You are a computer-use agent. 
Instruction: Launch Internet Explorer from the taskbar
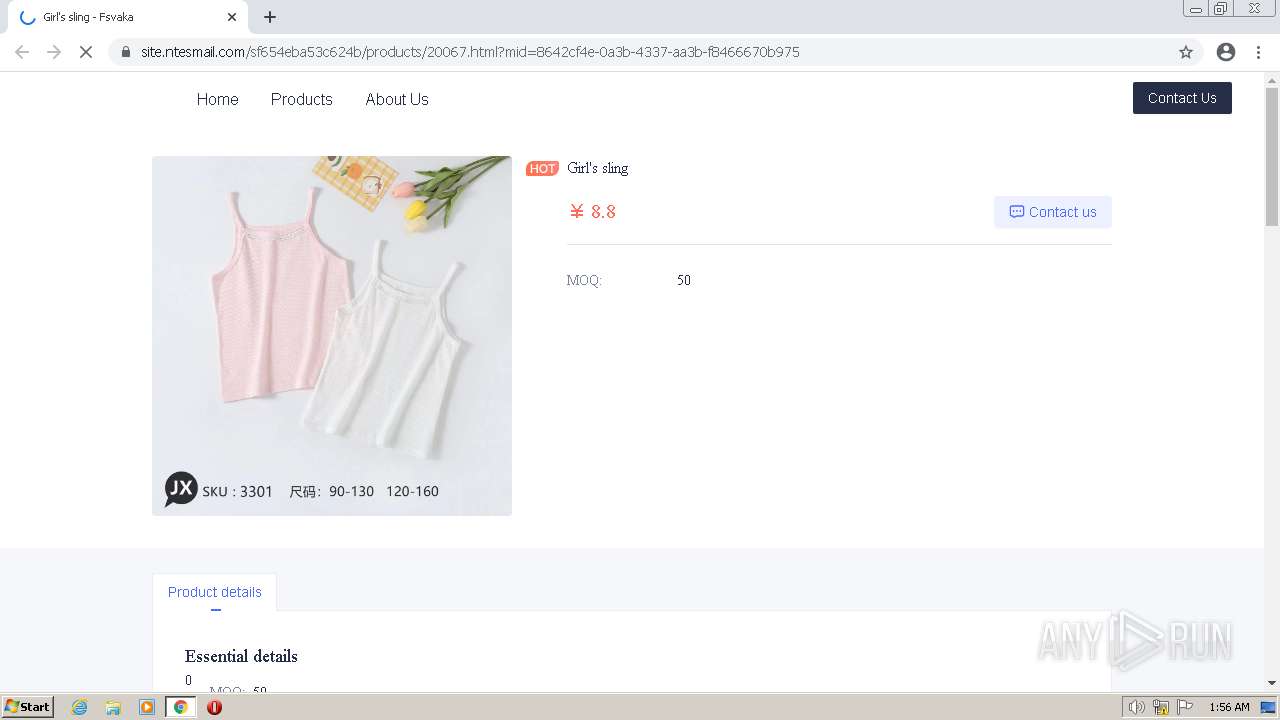tap(80, 707)
